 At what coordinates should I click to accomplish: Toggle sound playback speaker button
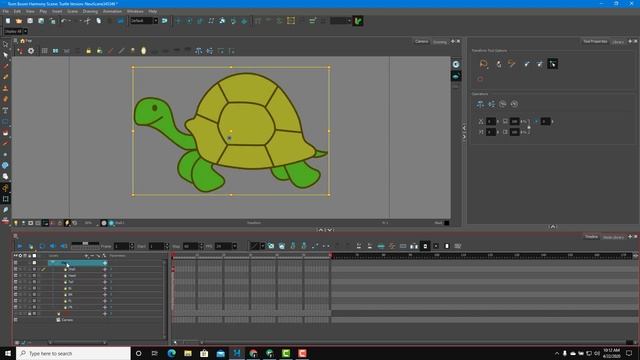tap(53, 246)
